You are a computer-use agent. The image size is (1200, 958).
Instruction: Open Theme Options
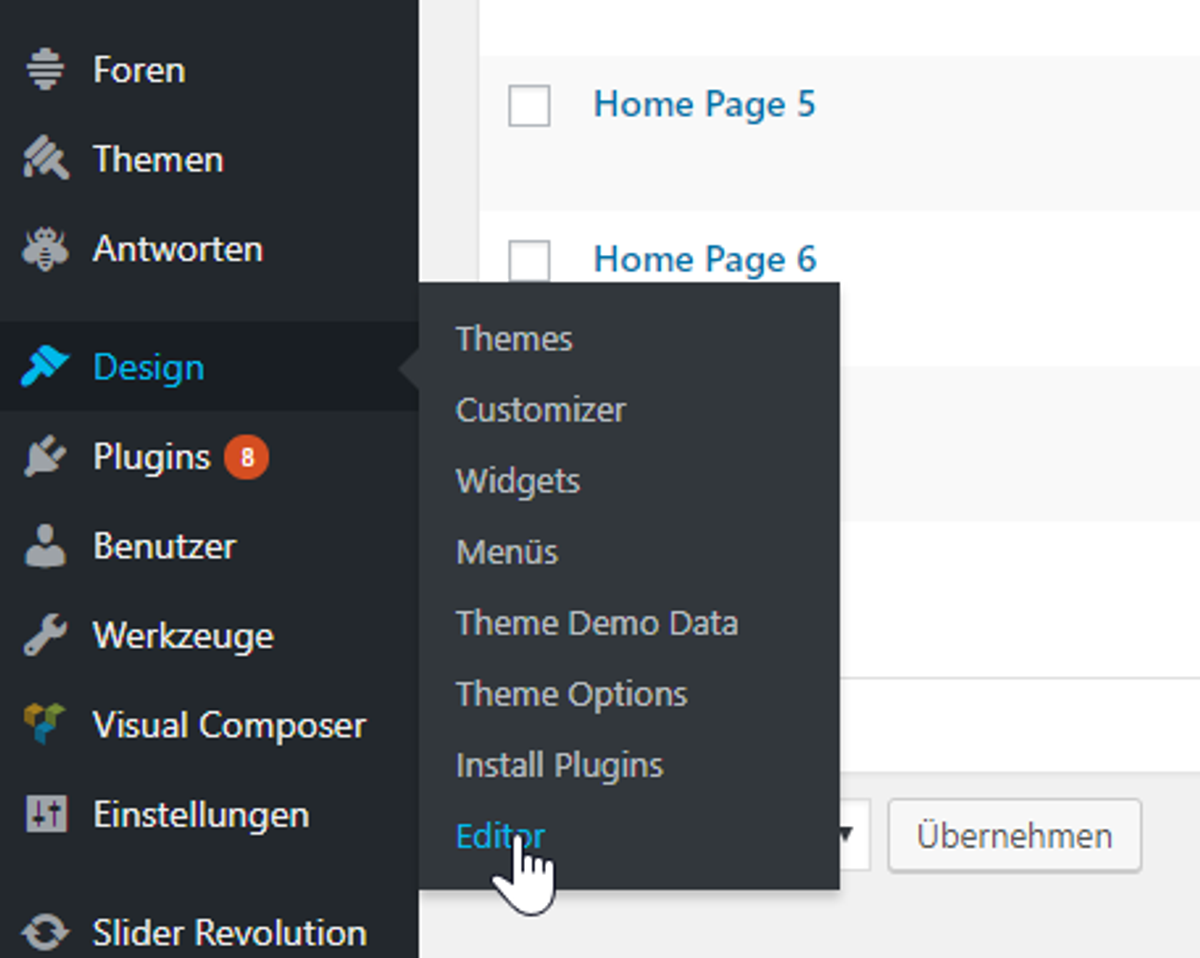tap(572, 694)
